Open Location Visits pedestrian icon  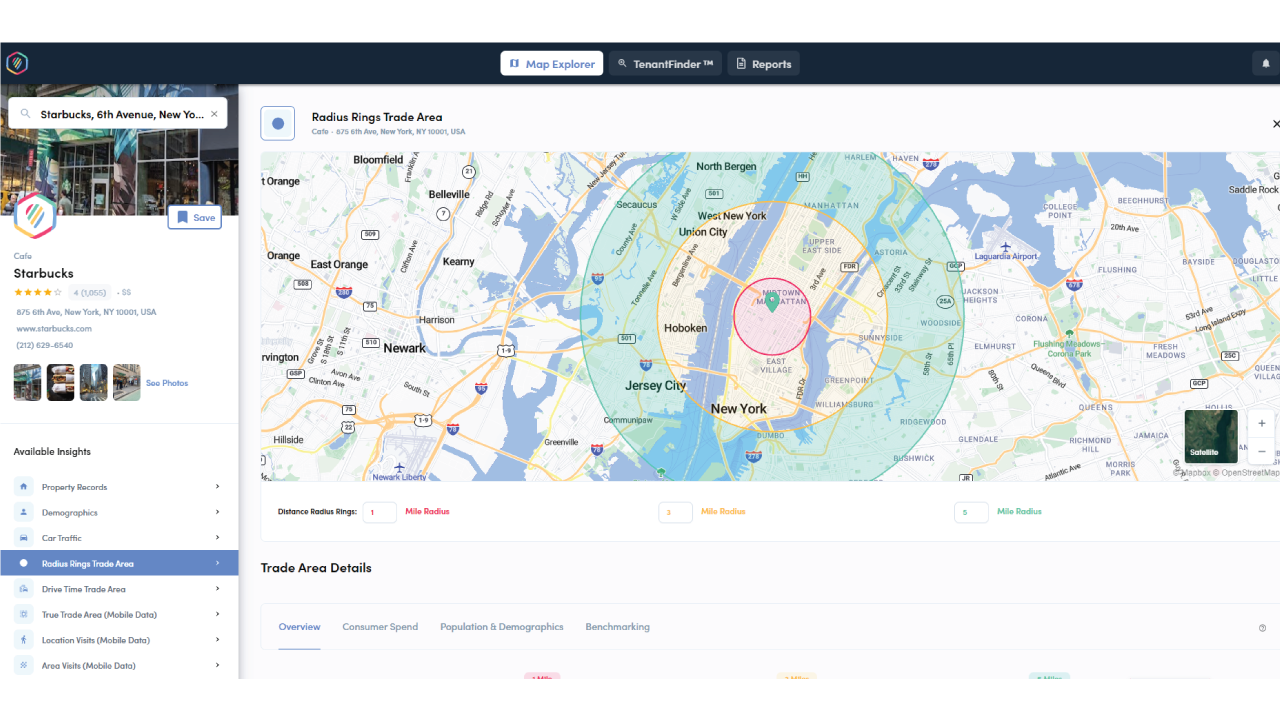point(22,639)
